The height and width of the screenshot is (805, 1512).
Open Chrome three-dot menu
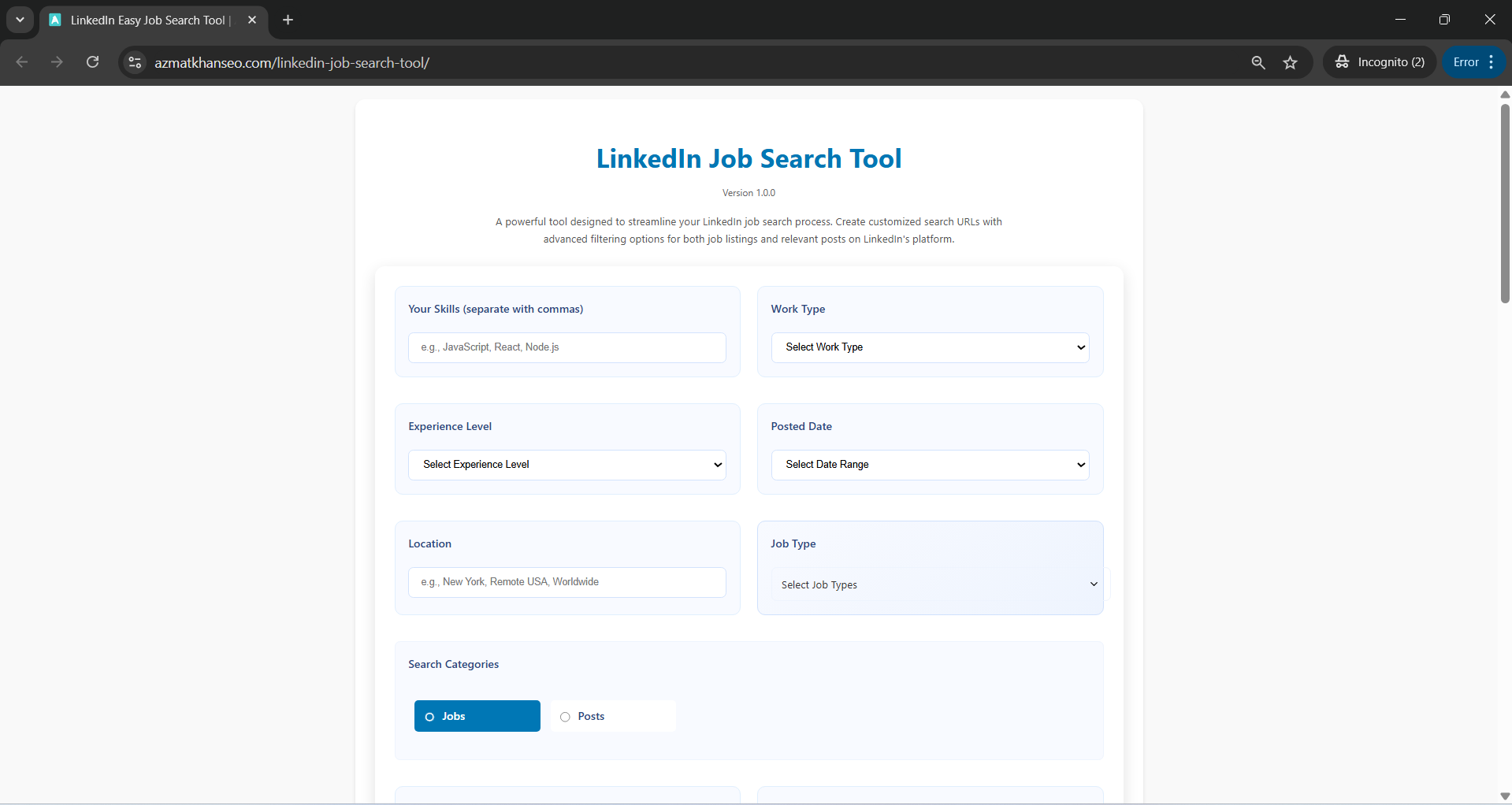tap(1492, 62)
